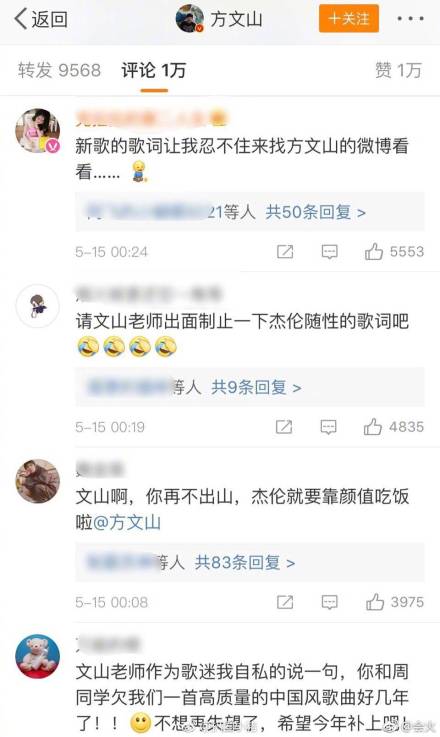Expand the 共9条回复 replies
This screenshot has width=440, height=737.
pos(256,388)
